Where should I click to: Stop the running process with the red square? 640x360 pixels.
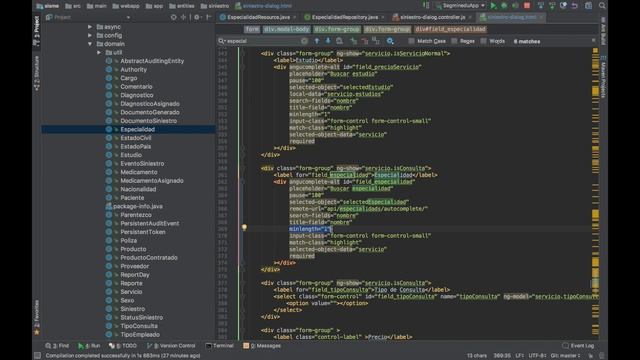(527, 6)
